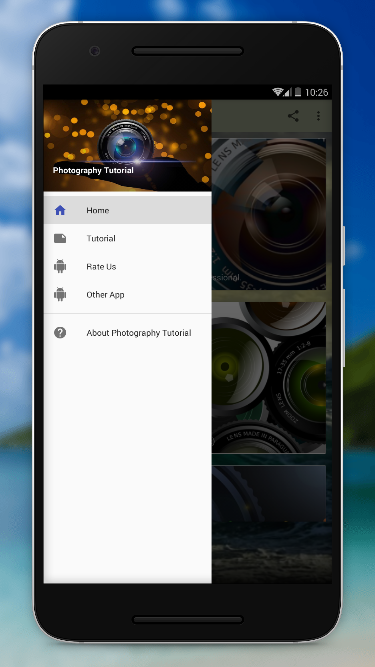Screen dimensions: 375x667
Task: Open the top brown lens thumbnail
Action: 269,214
